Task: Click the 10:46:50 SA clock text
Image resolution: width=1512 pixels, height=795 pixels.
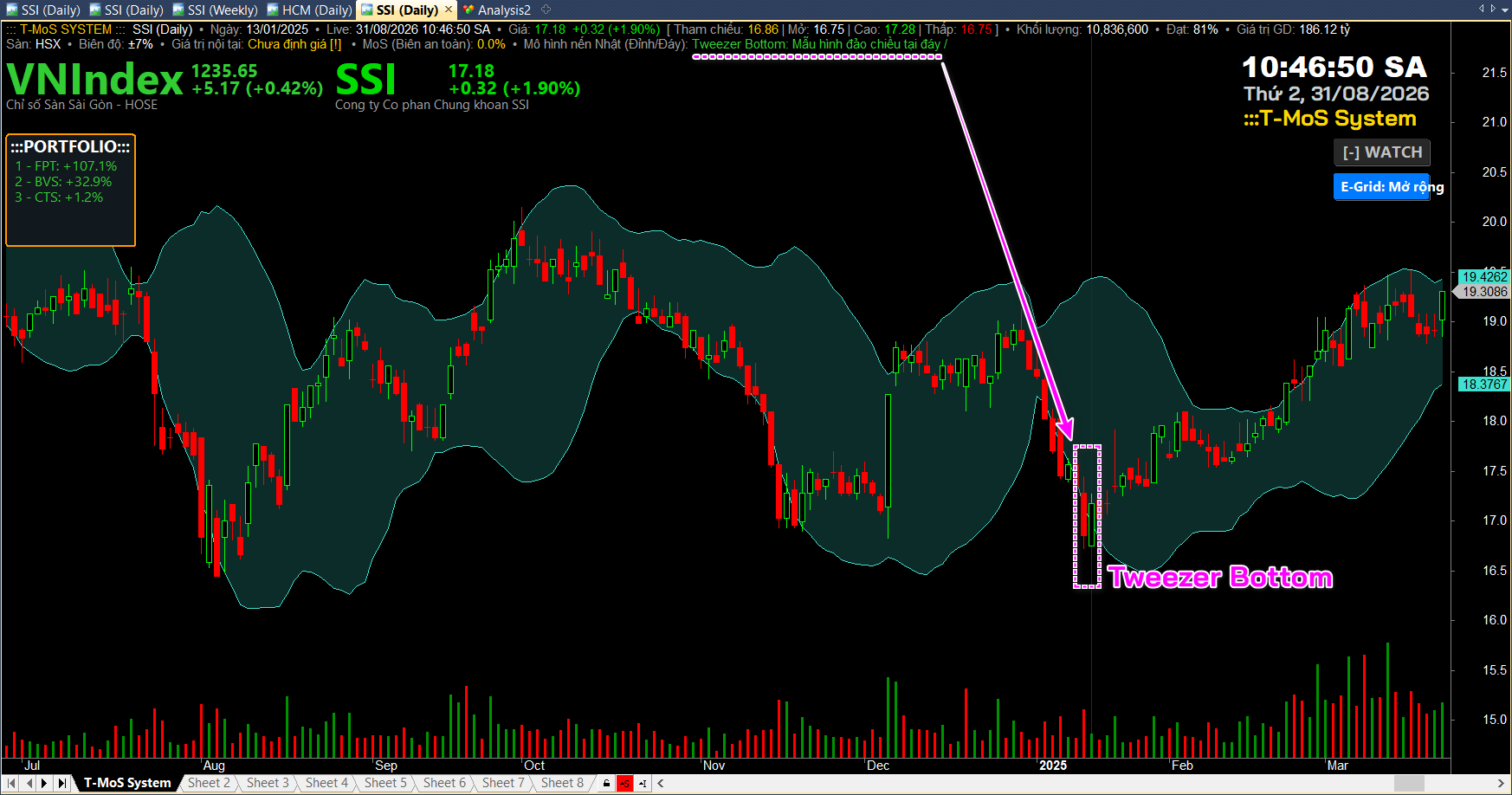Action: 1334,67
